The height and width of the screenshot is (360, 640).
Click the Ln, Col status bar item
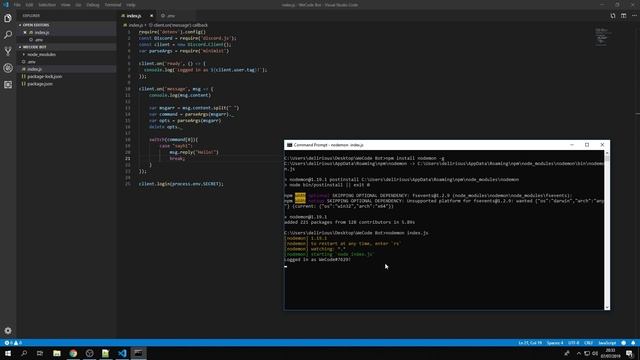pos(530,343)
